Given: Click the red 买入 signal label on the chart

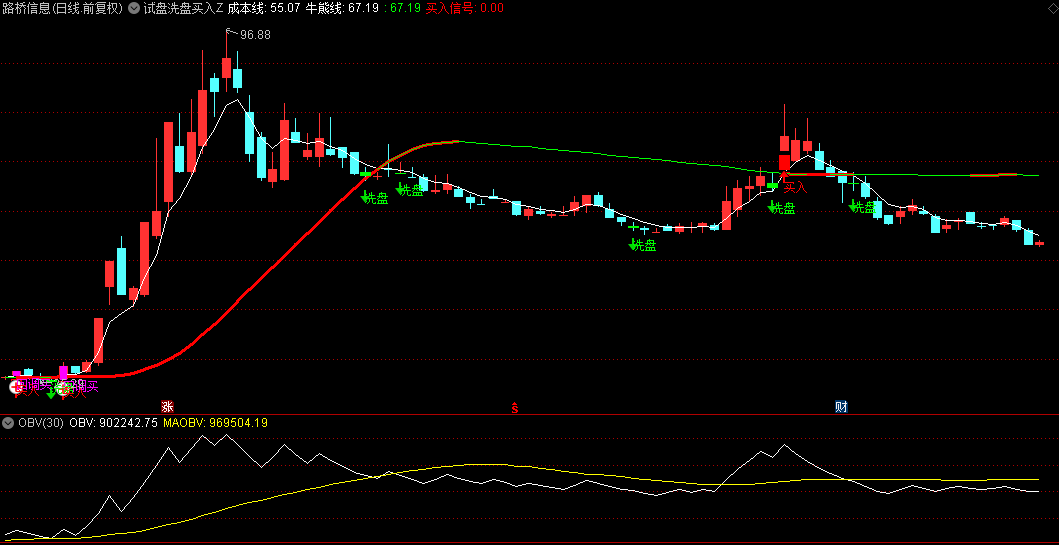Looking at the screenshot, I should click(795, 188).
